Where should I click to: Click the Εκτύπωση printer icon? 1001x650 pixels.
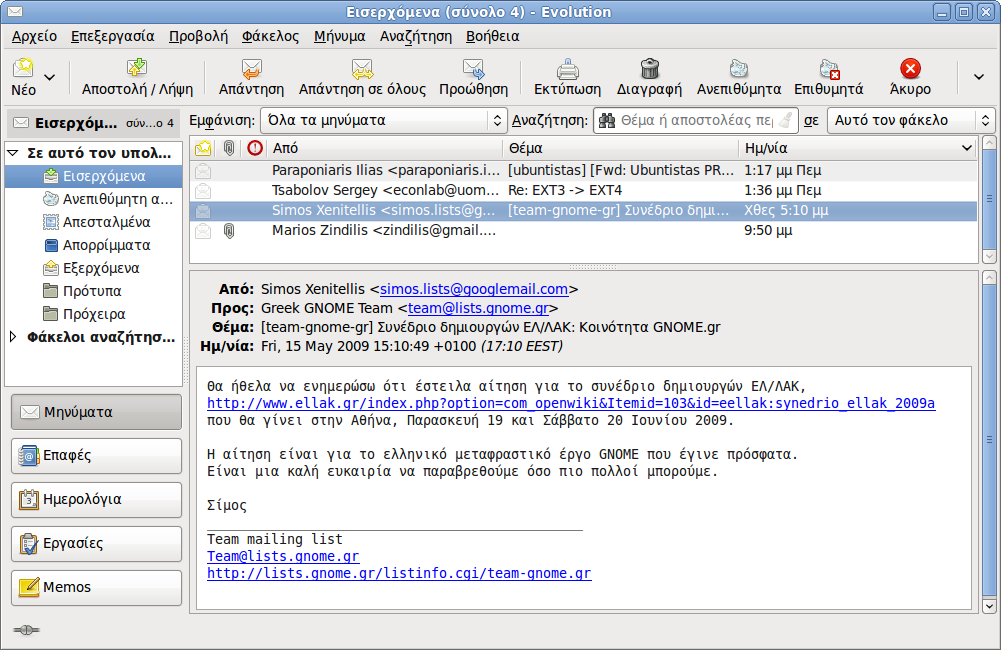click(568, 68)
